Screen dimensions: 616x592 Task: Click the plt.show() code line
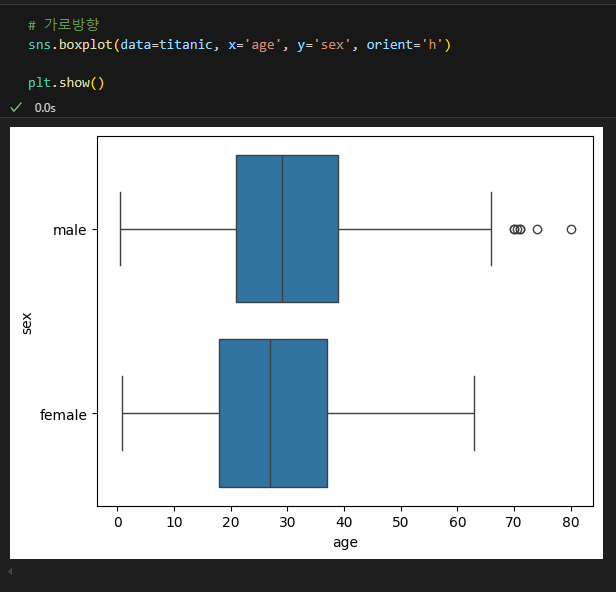pos(66,83)
